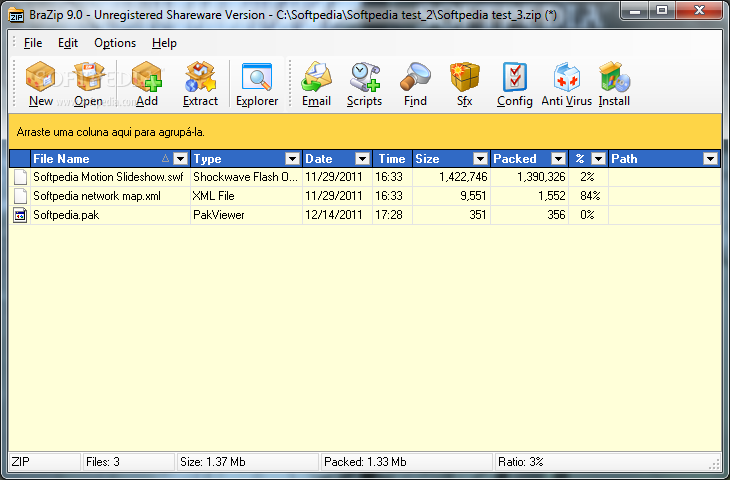The height and width of the screenshot is (480, 730).
Task: Click the ZIP status bar panel
Action: (x=45, y=462)
